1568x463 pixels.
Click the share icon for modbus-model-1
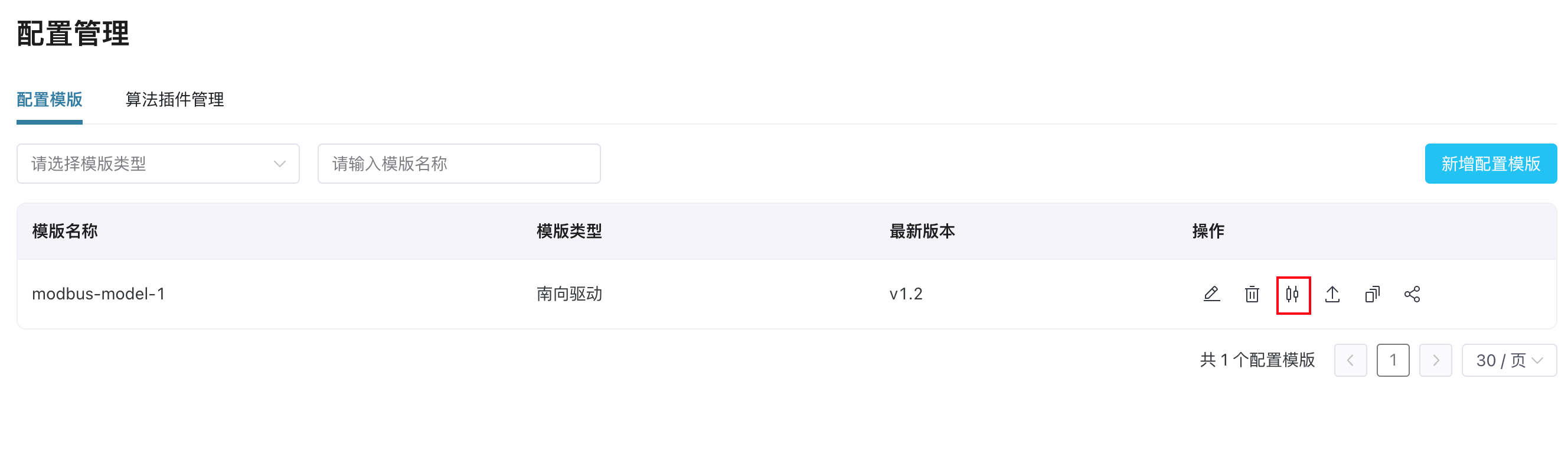tap(1412, 294)
